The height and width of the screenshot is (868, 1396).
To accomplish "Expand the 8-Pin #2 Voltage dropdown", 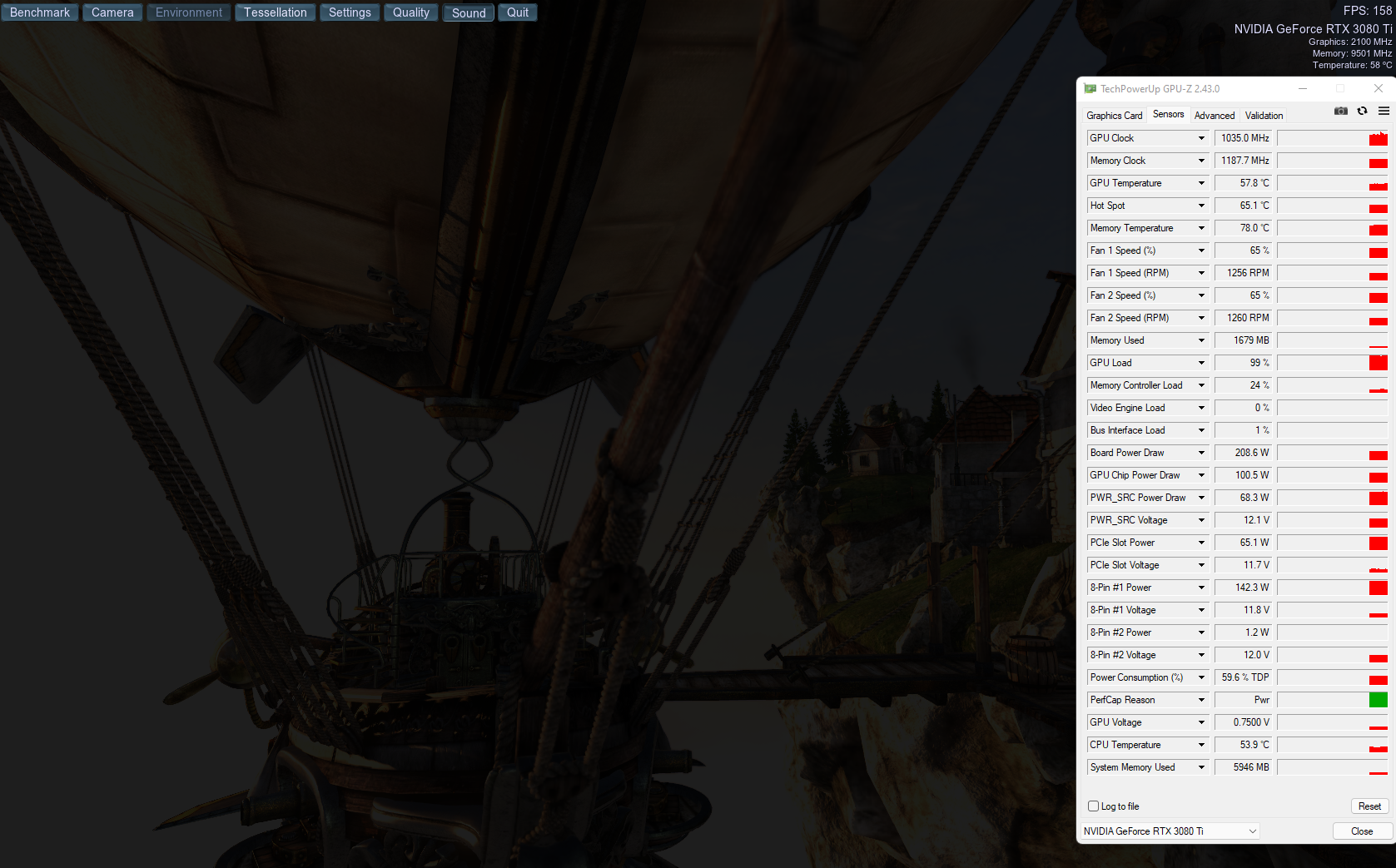I will 1201,655.
